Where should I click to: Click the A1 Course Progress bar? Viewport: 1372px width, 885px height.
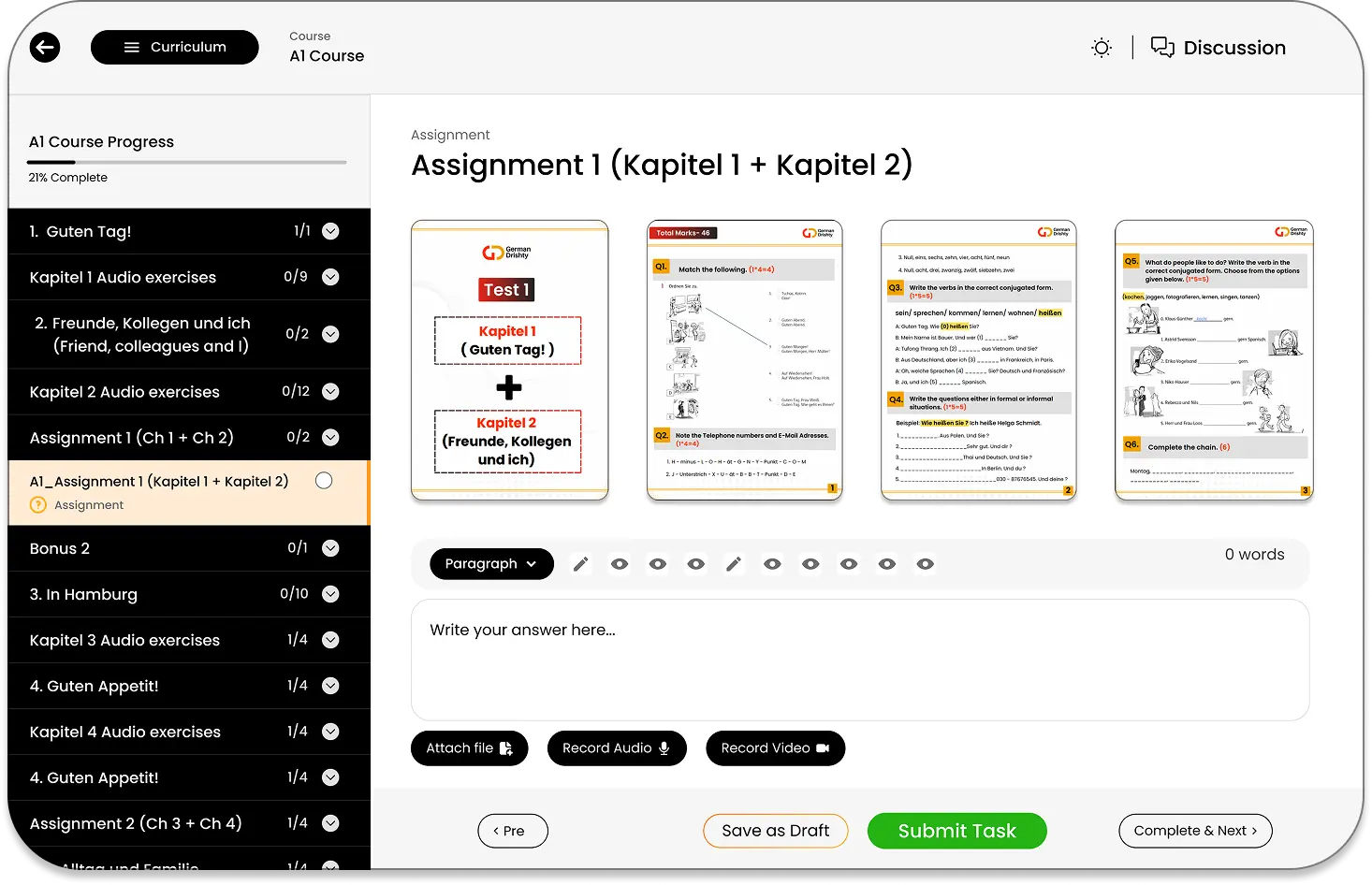tap(187, 163)
